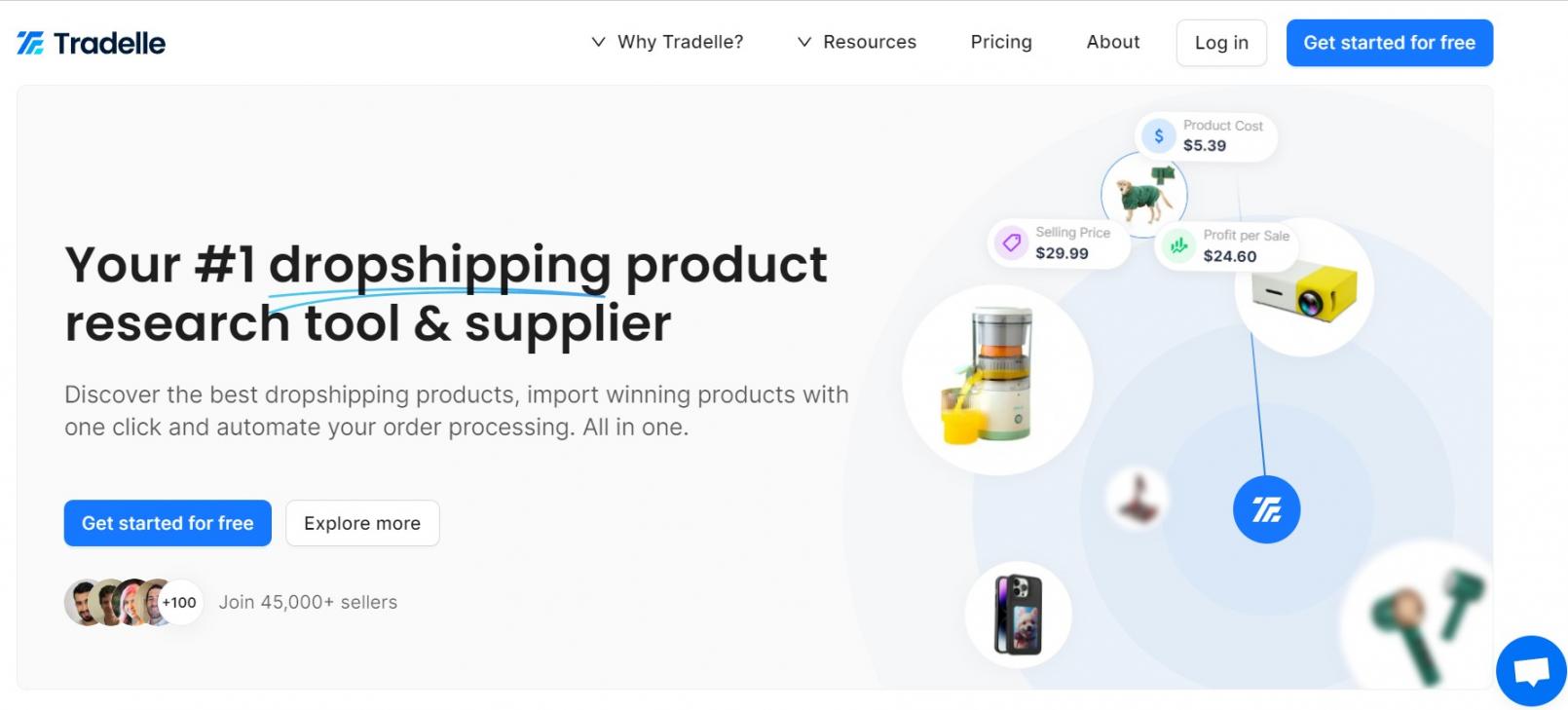Click hero Get started for free button
The width and height of the screenshot is (1568, 710).
[x=168, y=523]
